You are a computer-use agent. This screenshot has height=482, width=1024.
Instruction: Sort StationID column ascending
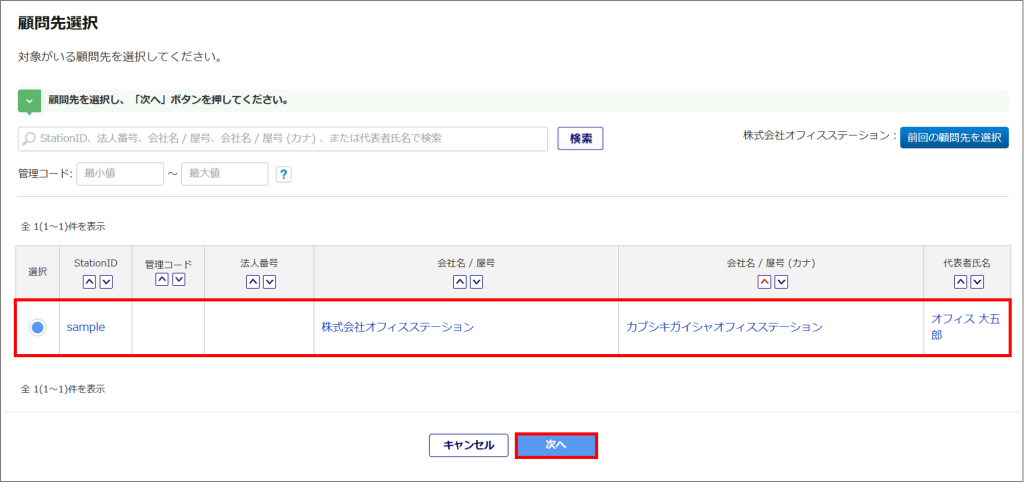pyautogui.click(x=88, y=282)
